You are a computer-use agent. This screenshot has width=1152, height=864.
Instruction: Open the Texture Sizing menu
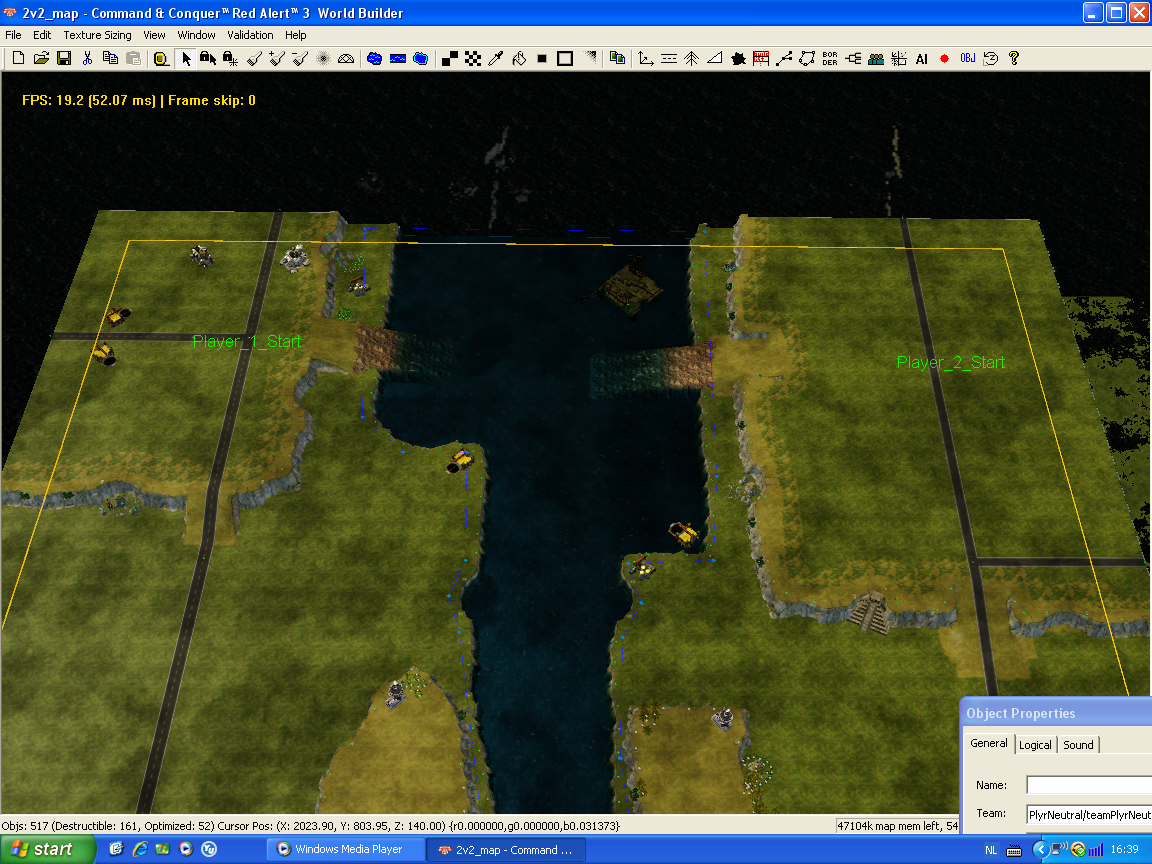[x=97, y=35]
